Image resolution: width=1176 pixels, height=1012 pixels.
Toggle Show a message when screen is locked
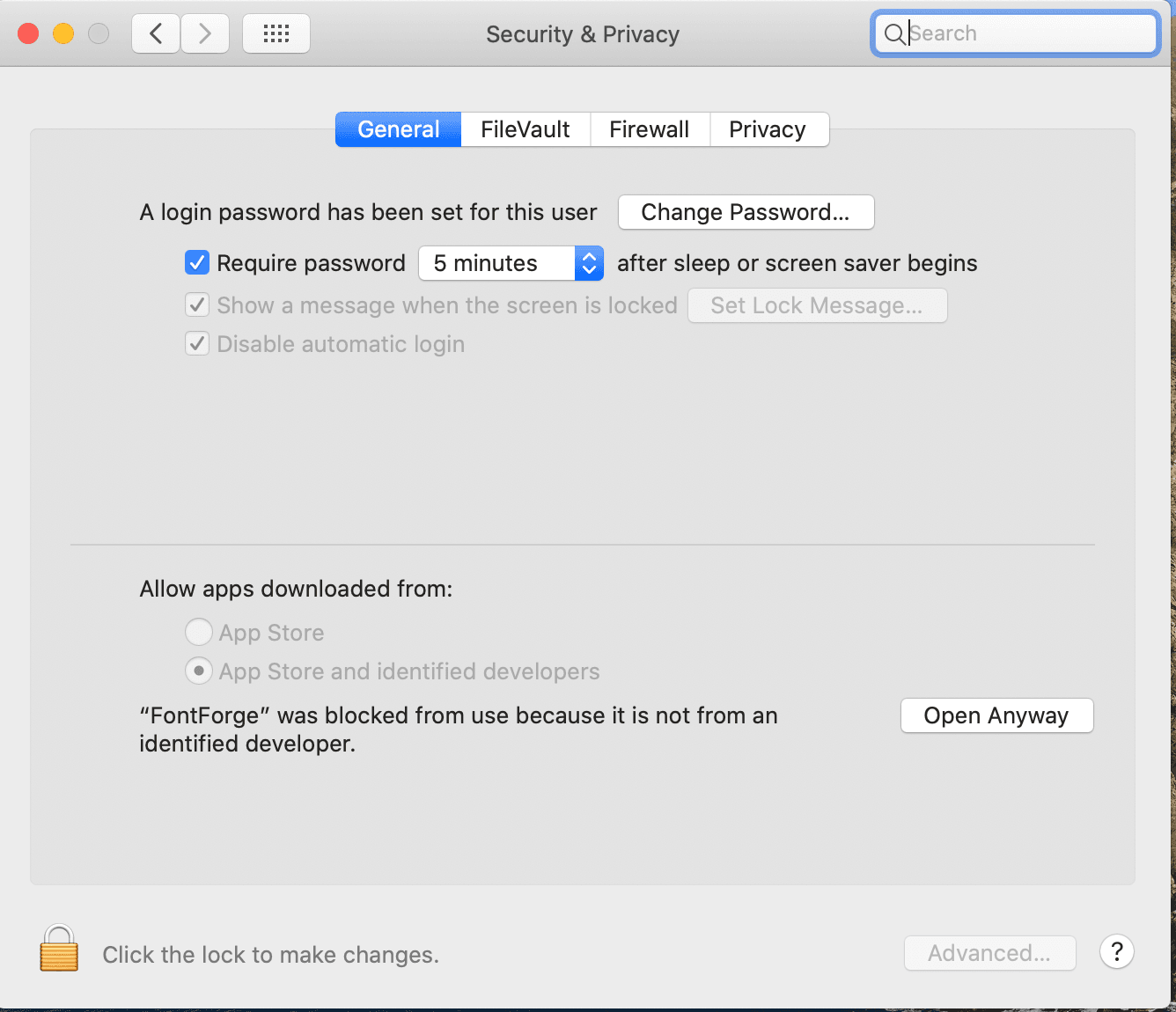pos(197,304)
